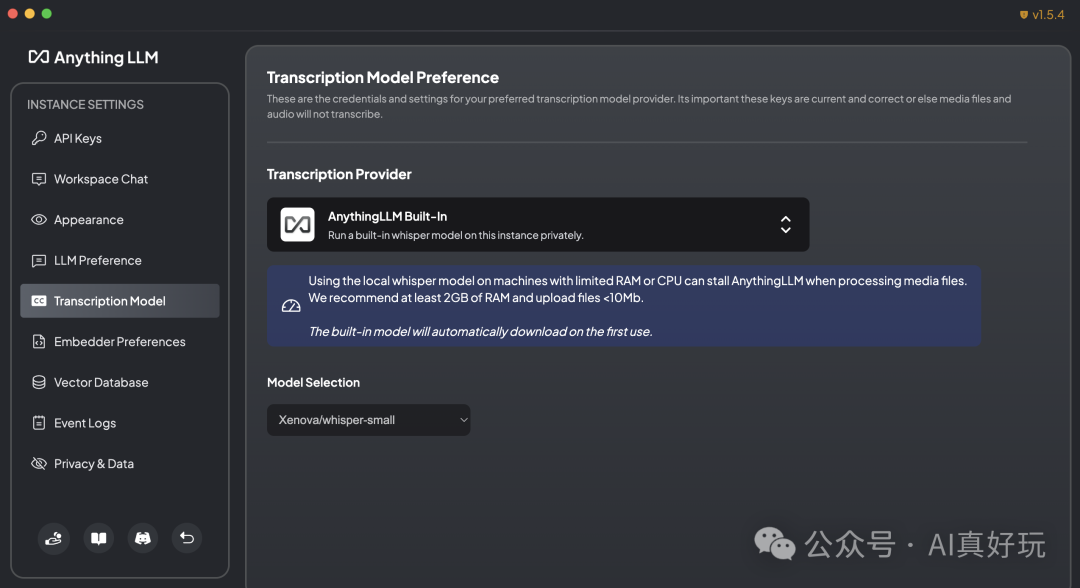Click the Appearance eye icon
This screenshot has width=1080, height=588.
tap(39, 220)
